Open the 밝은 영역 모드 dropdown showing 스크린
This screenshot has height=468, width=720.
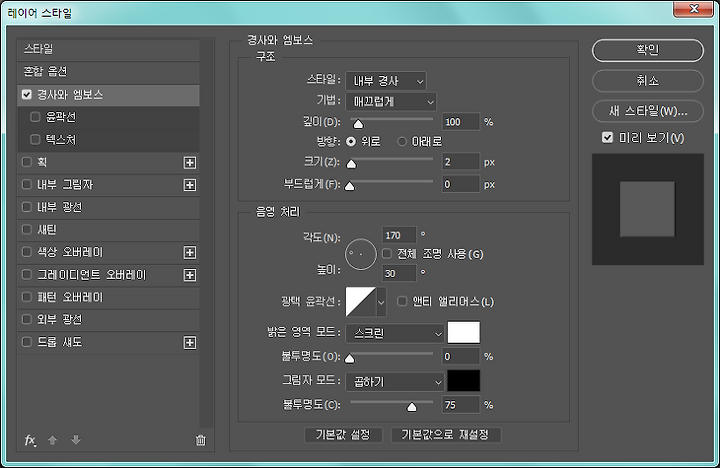395,333
